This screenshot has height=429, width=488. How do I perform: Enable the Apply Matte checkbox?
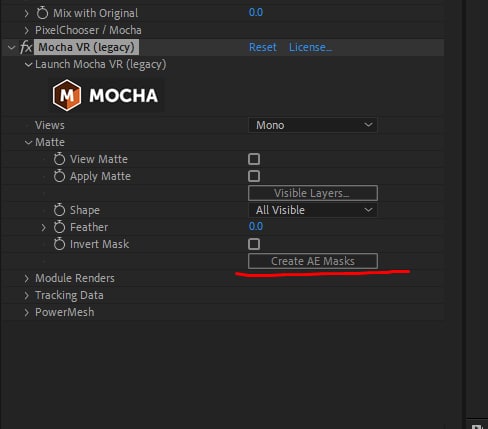pyautogui.click(x=254, y=176)
